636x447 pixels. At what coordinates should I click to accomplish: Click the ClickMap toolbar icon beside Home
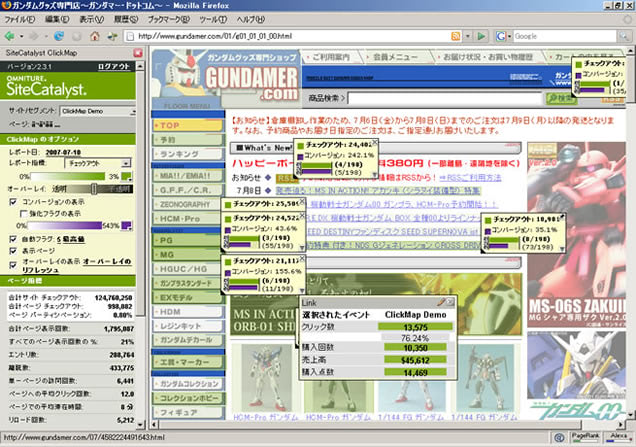(x=112, y=36)
